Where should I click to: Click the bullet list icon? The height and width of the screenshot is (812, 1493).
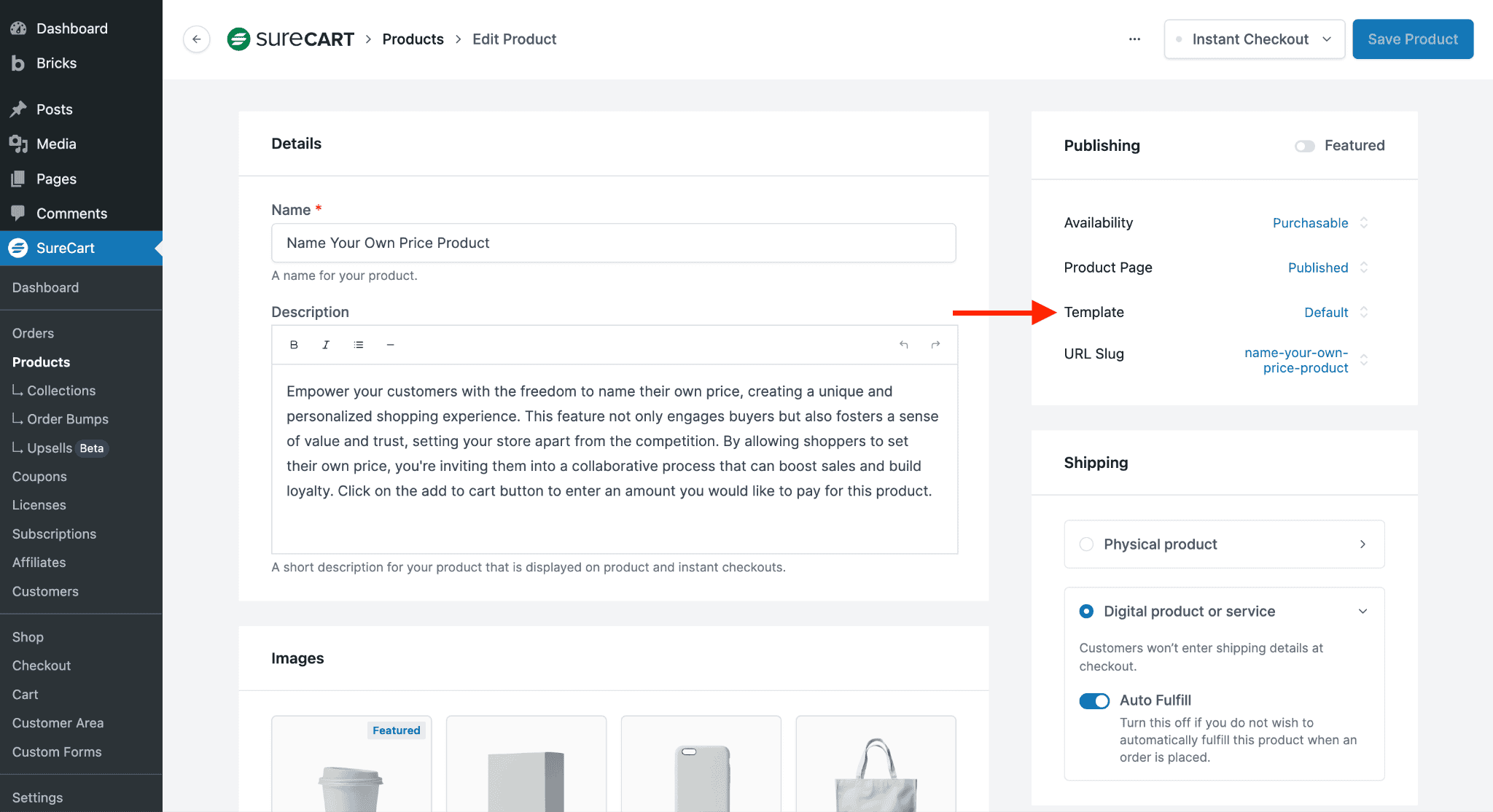click(x=359, y=345)
